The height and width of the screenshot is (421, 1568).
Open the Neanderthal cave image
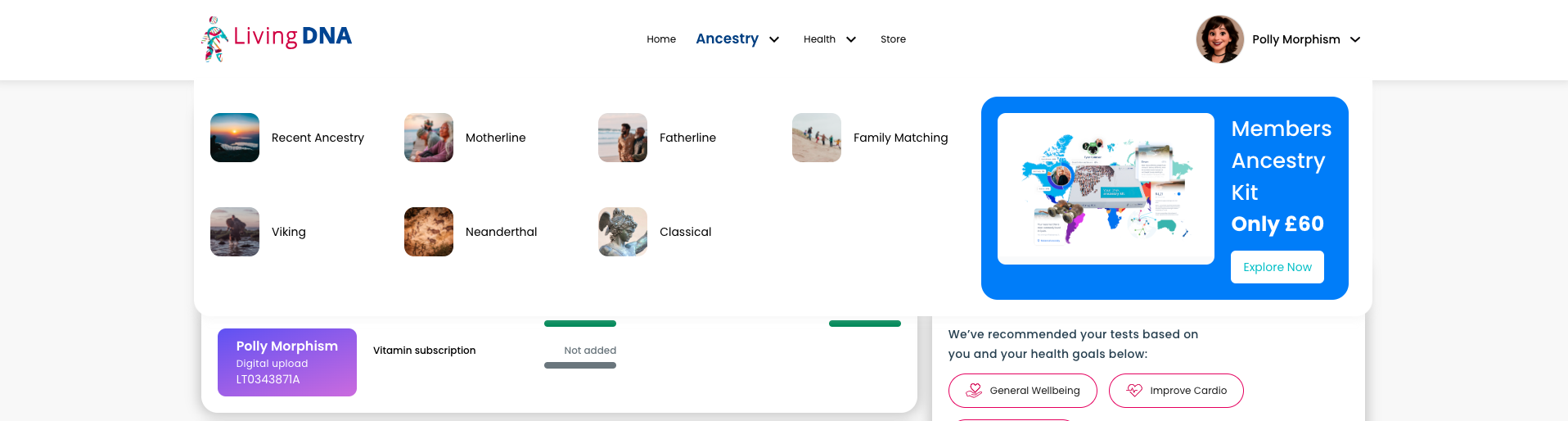point(429,232)
